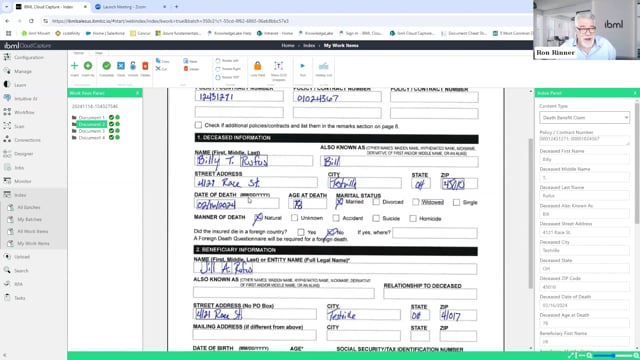The width and height of the screenshot is (640, 360).
Task: Open Intuitive AI in the sidebar
Action: 25,99
